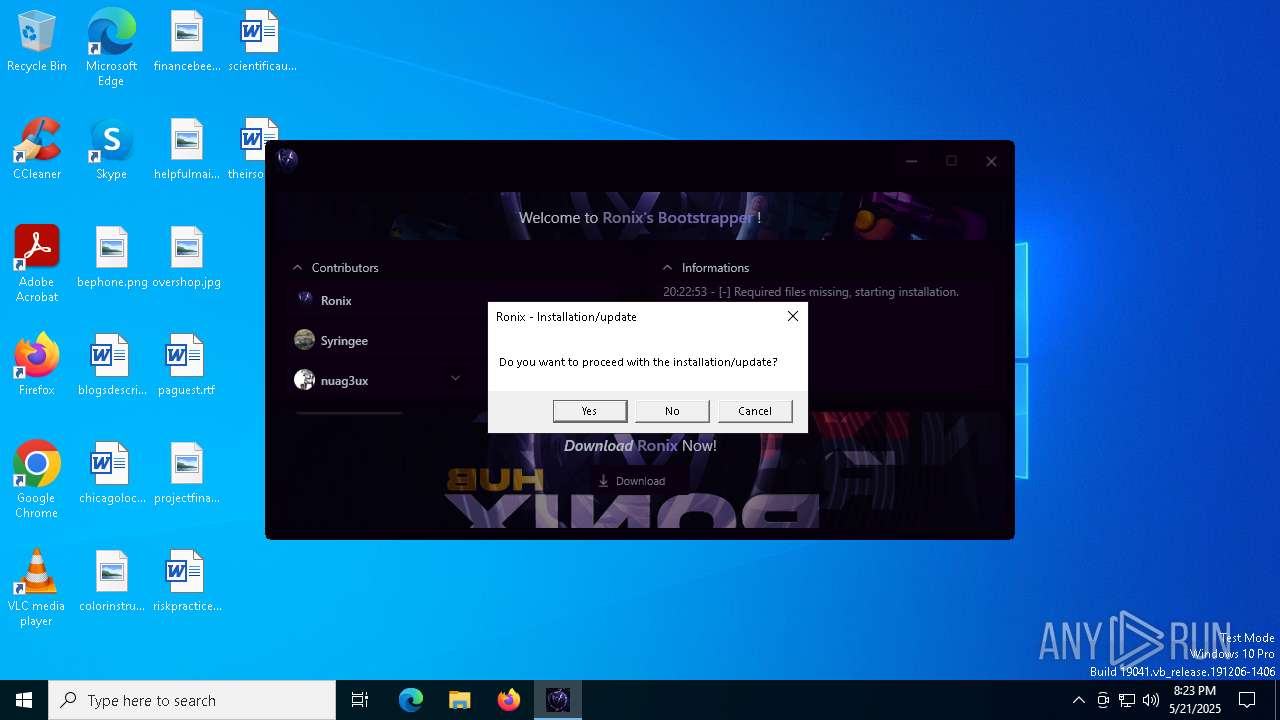
Task: Cancel the Ronix installation dialog
Action: [x=755, y=411]
